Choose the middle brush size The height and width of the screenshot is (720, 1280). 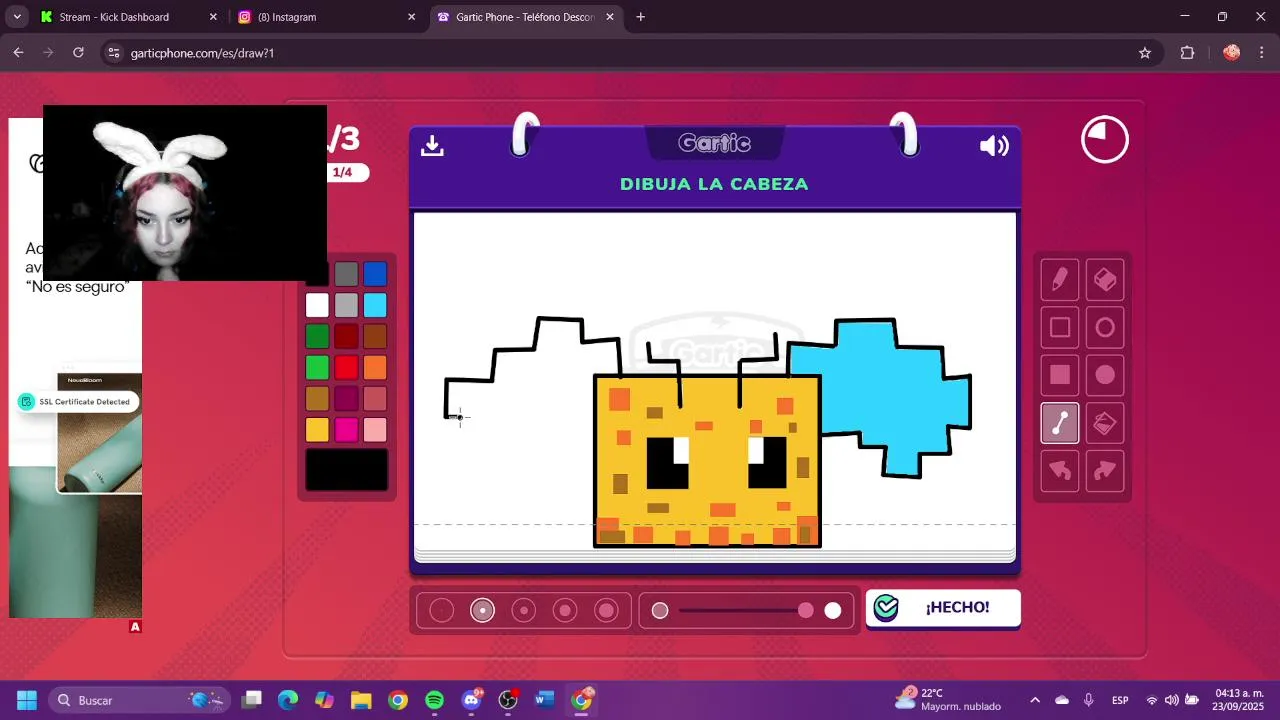click(524, 610)
